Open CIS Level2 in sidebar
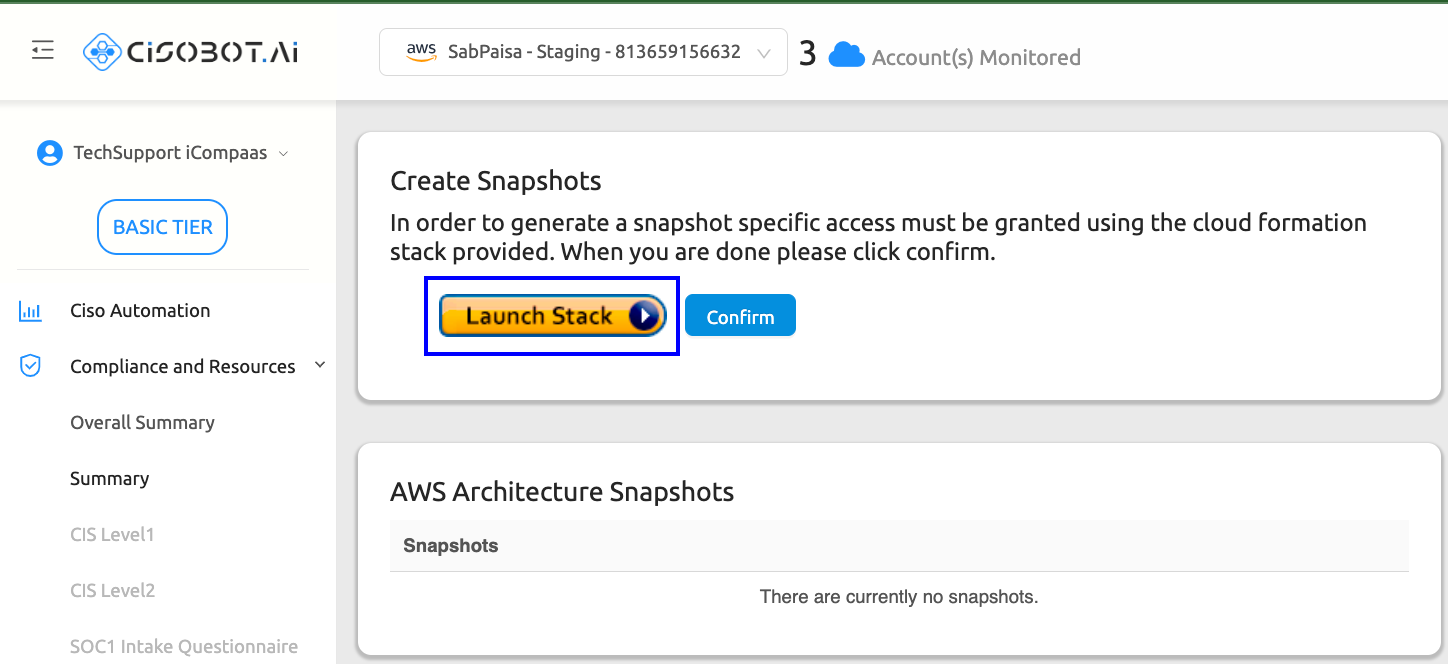This screenshot has height=664, width=1448. pos(112,590)
